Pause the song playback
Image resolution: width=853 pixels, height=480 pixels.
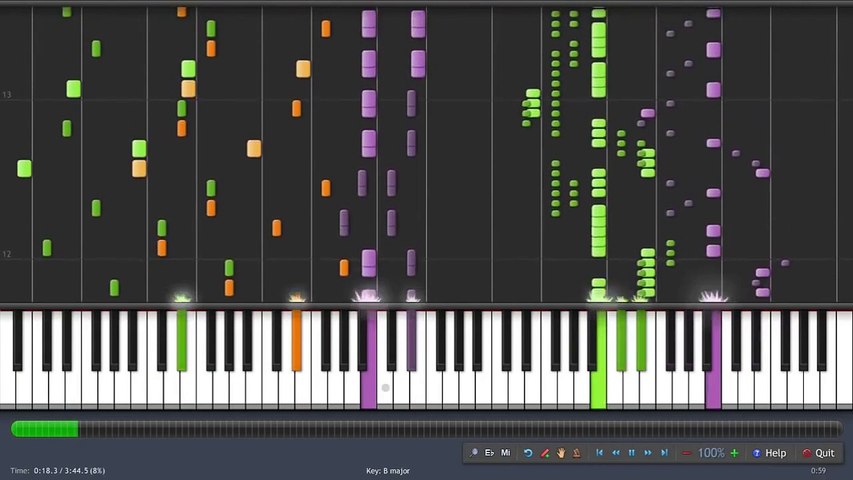[x=632, y=453]
